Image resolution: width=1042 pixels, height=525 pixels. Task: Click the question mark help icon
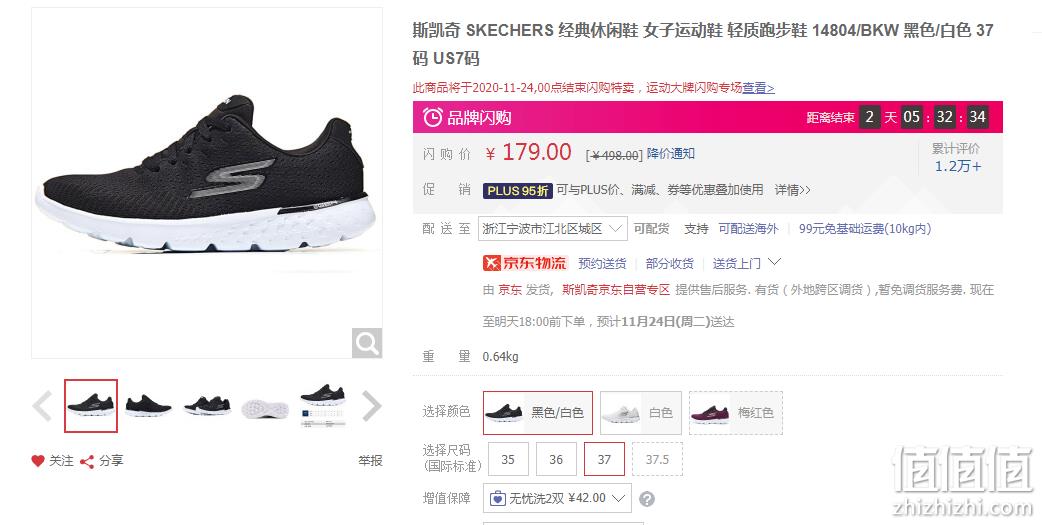647,499
